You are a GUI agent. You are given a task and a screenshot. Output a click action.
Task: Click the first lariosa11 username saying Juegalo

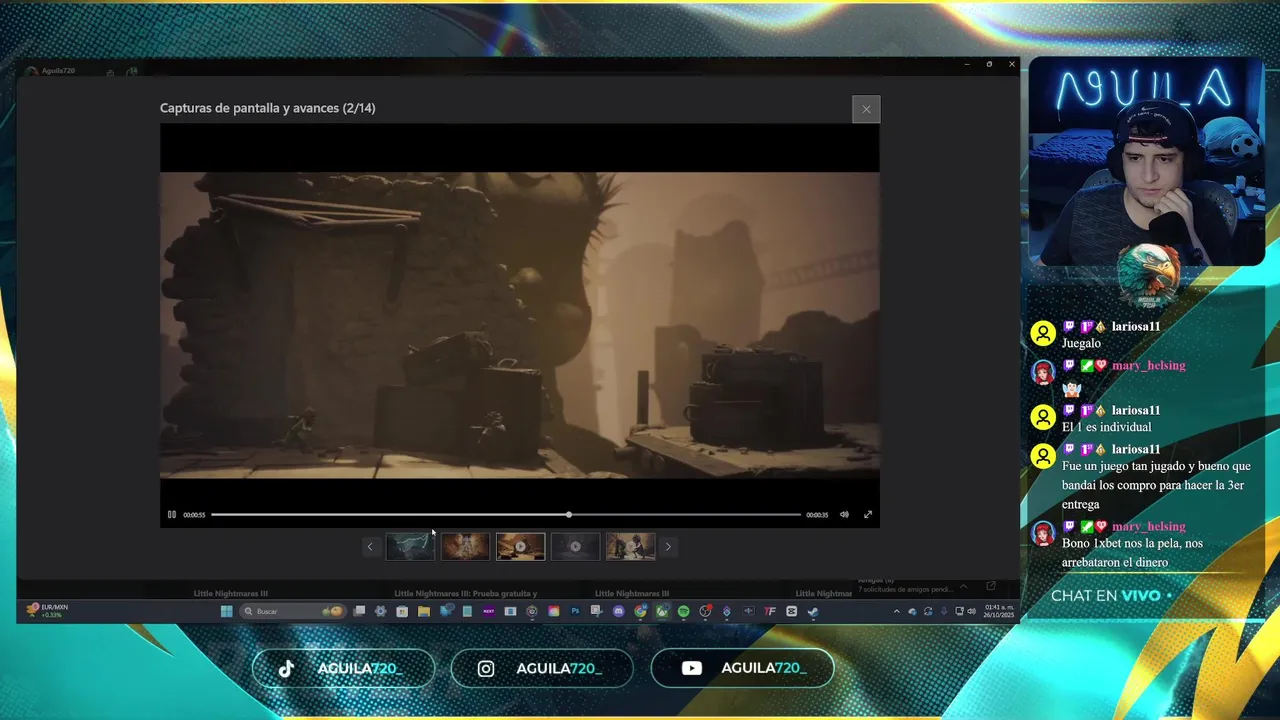1136,326
